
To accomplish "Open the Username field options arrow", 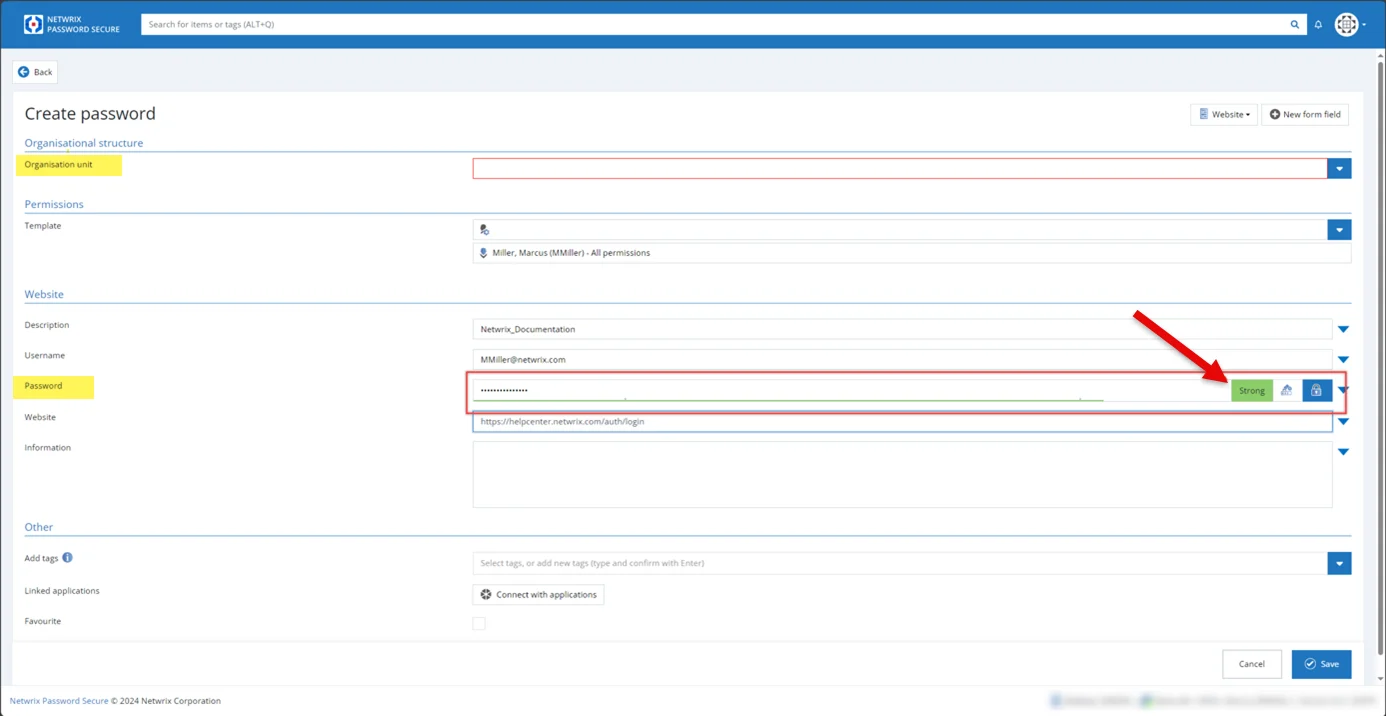I will tap(1343, 359).
